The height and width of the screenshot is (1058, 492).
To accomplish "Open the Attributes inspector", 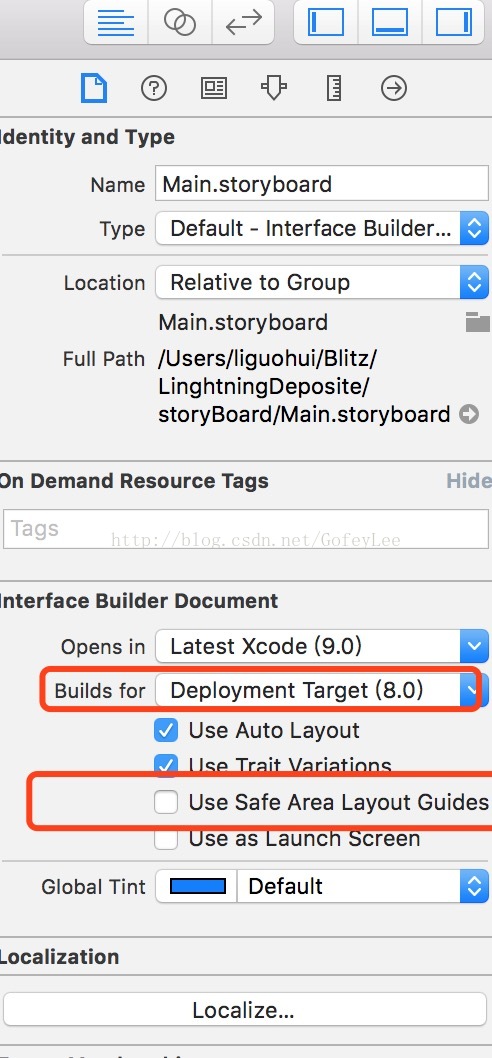I will pos(273,88).
